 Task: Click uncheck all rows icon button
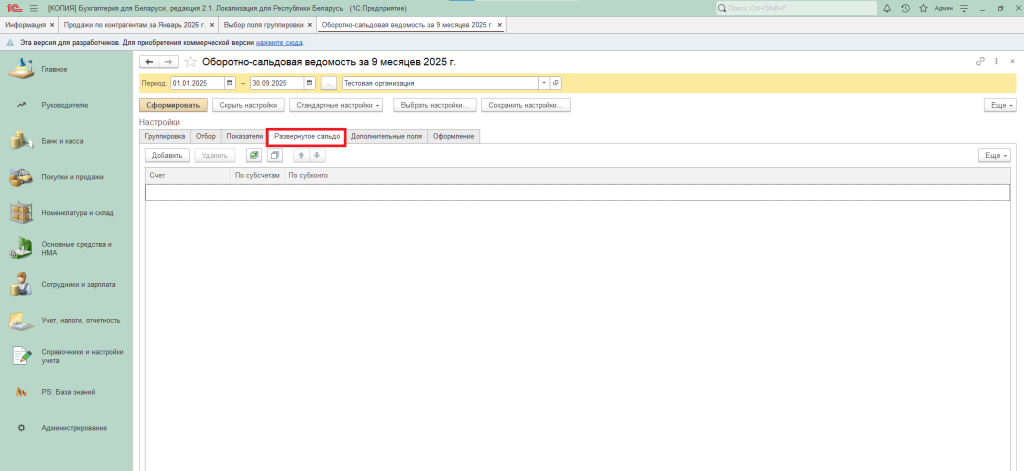pos(274,155)
